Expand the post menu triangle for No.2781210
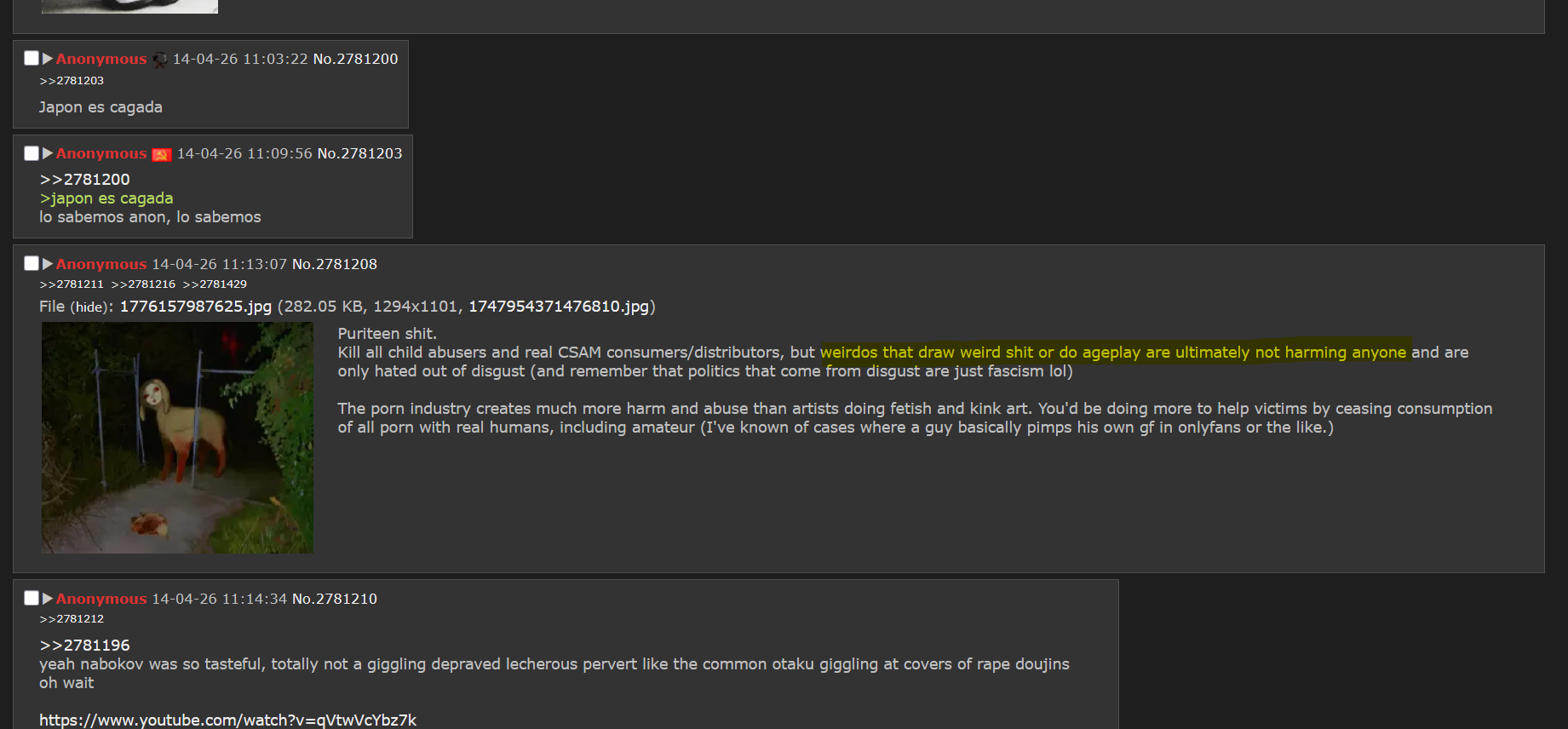 [48, 599]
